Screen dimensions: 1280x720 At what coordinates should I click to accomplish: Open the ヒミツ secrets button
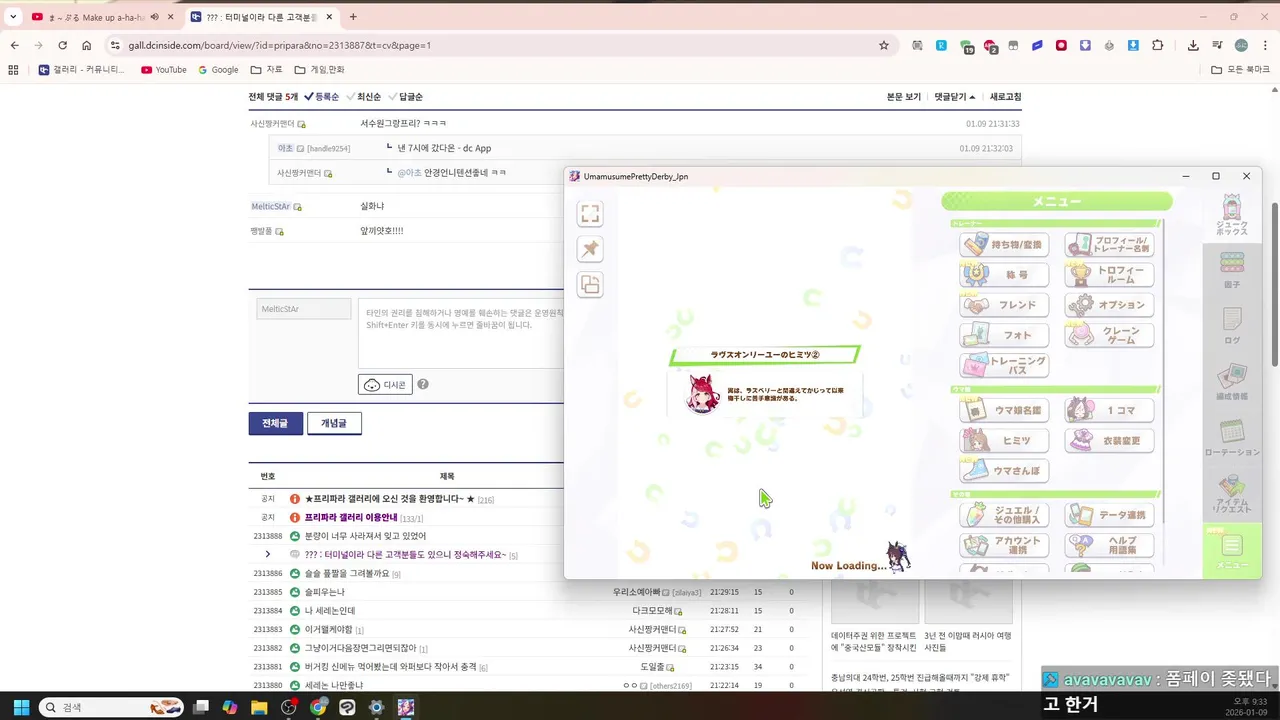tap(1005, 440)
